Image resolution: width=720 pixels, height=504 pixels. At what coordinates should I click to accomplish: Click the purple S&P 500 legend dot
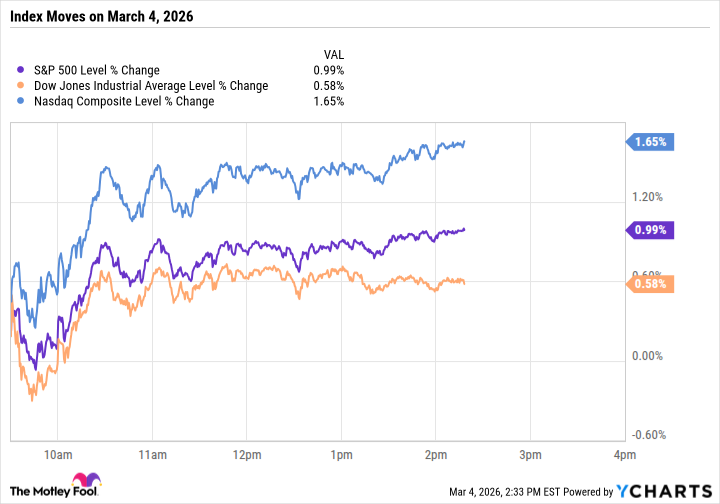23,70
